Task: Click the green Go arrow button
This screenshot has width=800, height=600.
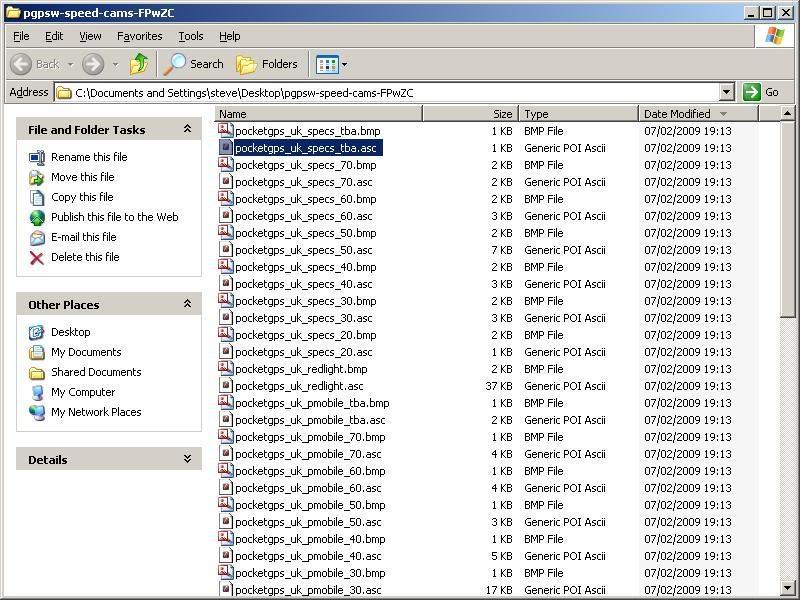Action: point(752,92)
